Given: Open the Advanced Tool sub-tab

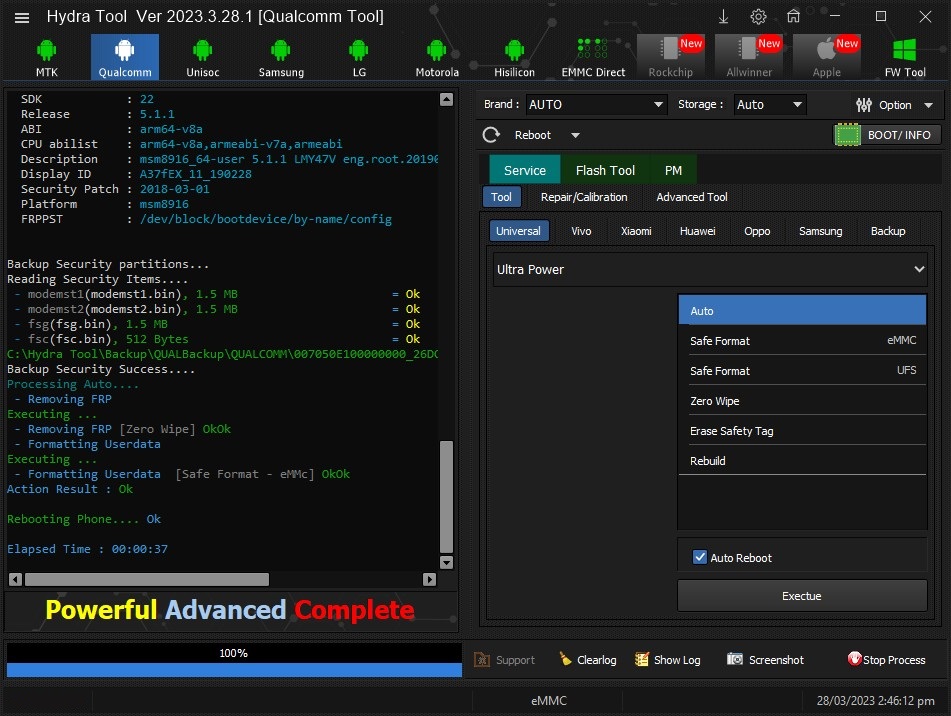Looking at the screenshot, I should click(x=691, y=197).
